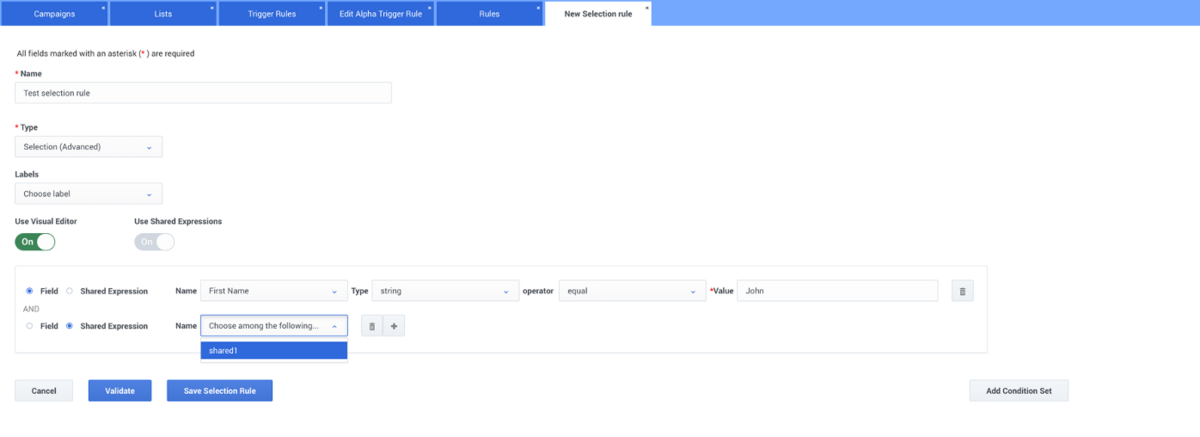Close the Trigger Rules tab

[x=322, y=7]
